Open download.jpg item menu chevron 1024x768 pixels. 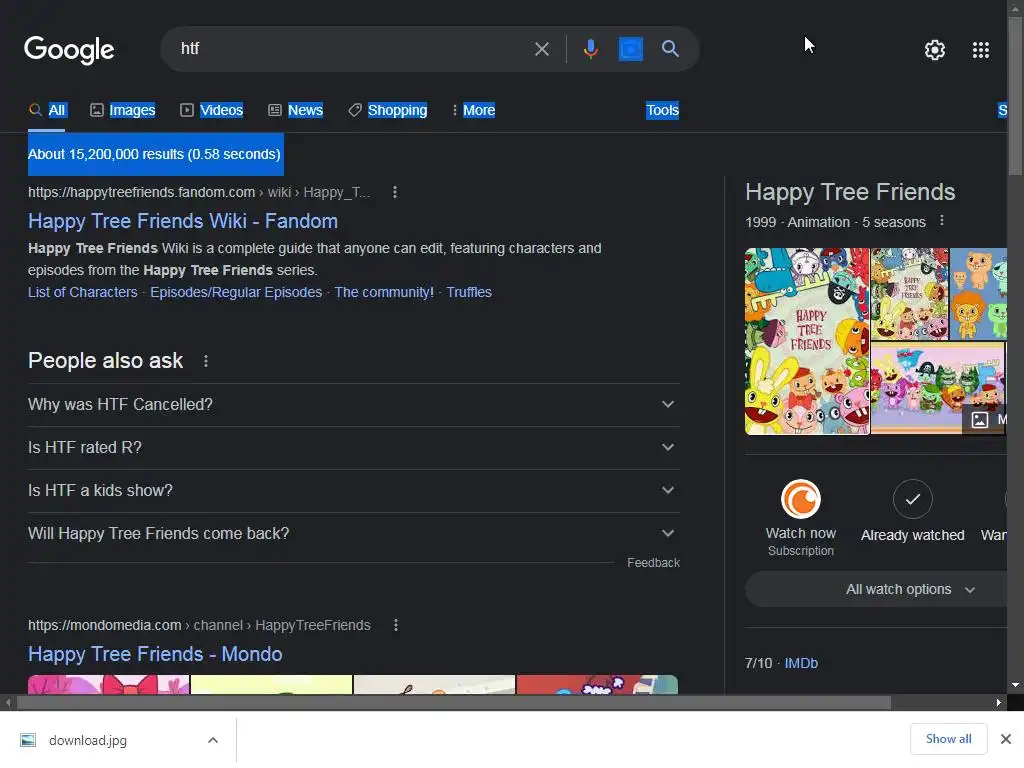pyautogui.click(x=212, y=740)
